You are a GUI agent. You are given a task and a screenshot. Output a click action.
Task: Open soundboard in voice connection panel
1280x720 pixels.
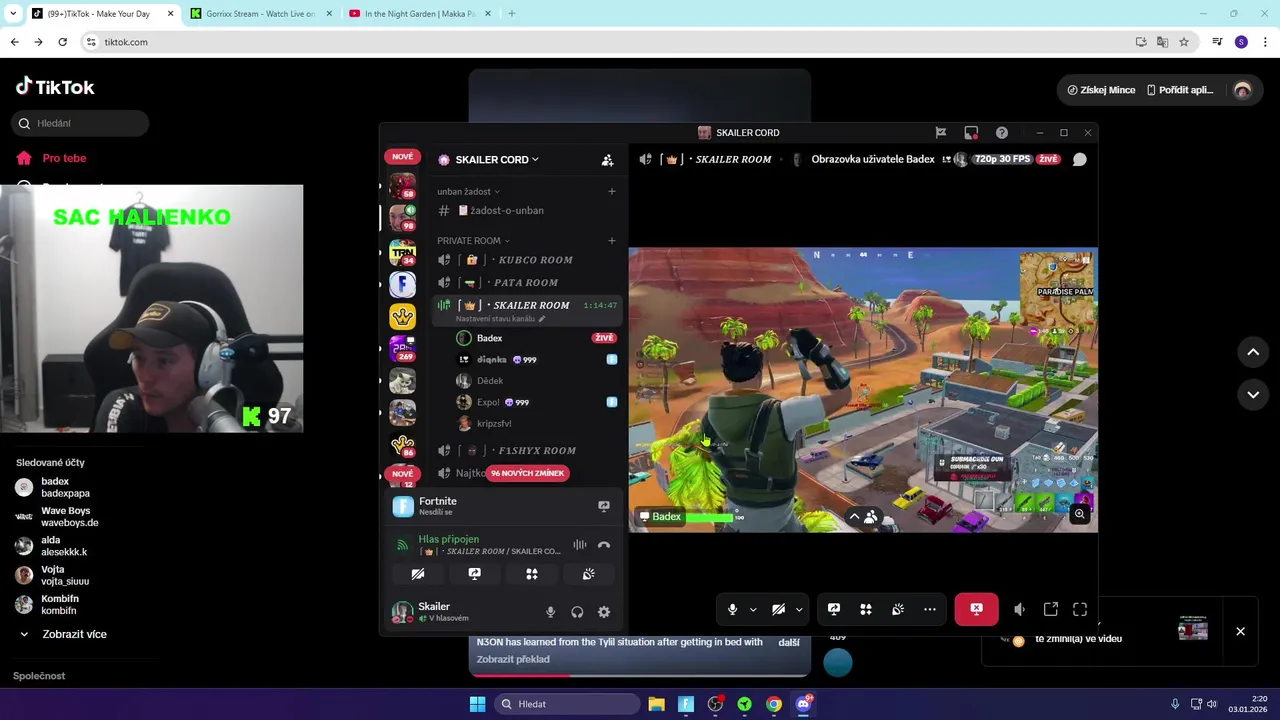pyautogui.click(x=589, y=574)
